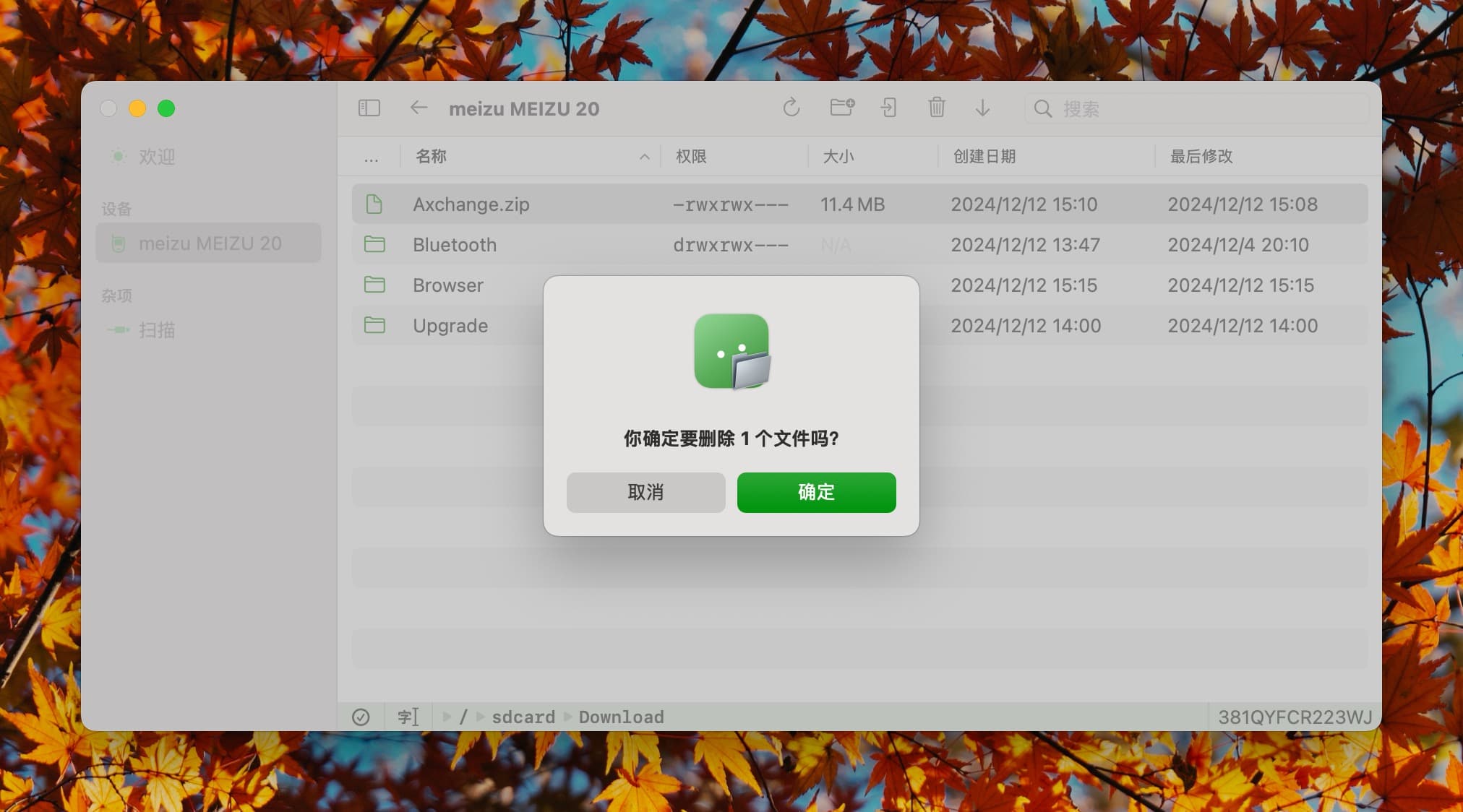Confirm deletion with the green 确定 button

[816, 493]
